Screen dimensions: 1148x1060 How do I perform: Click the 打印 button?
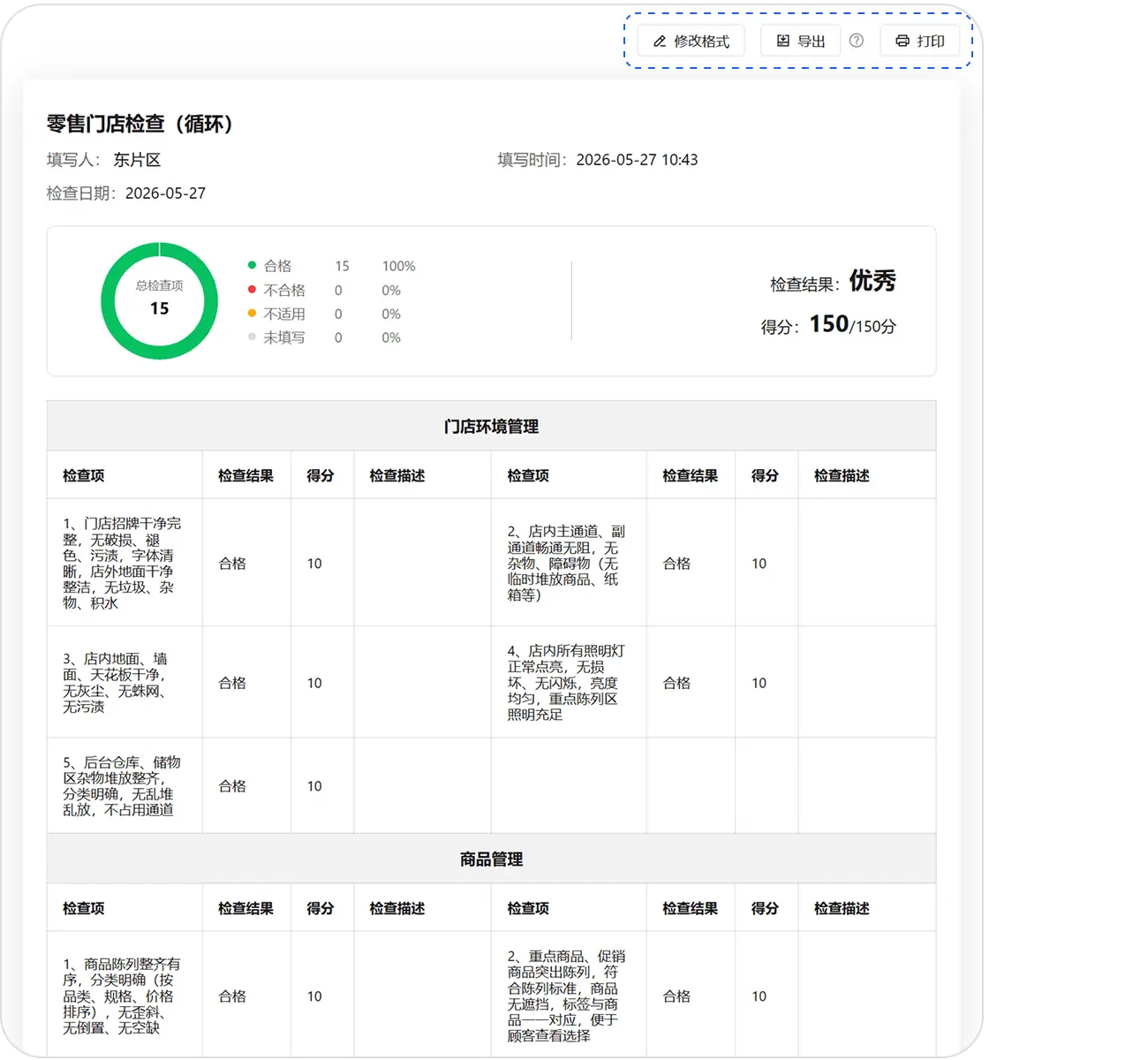point(919,42)
